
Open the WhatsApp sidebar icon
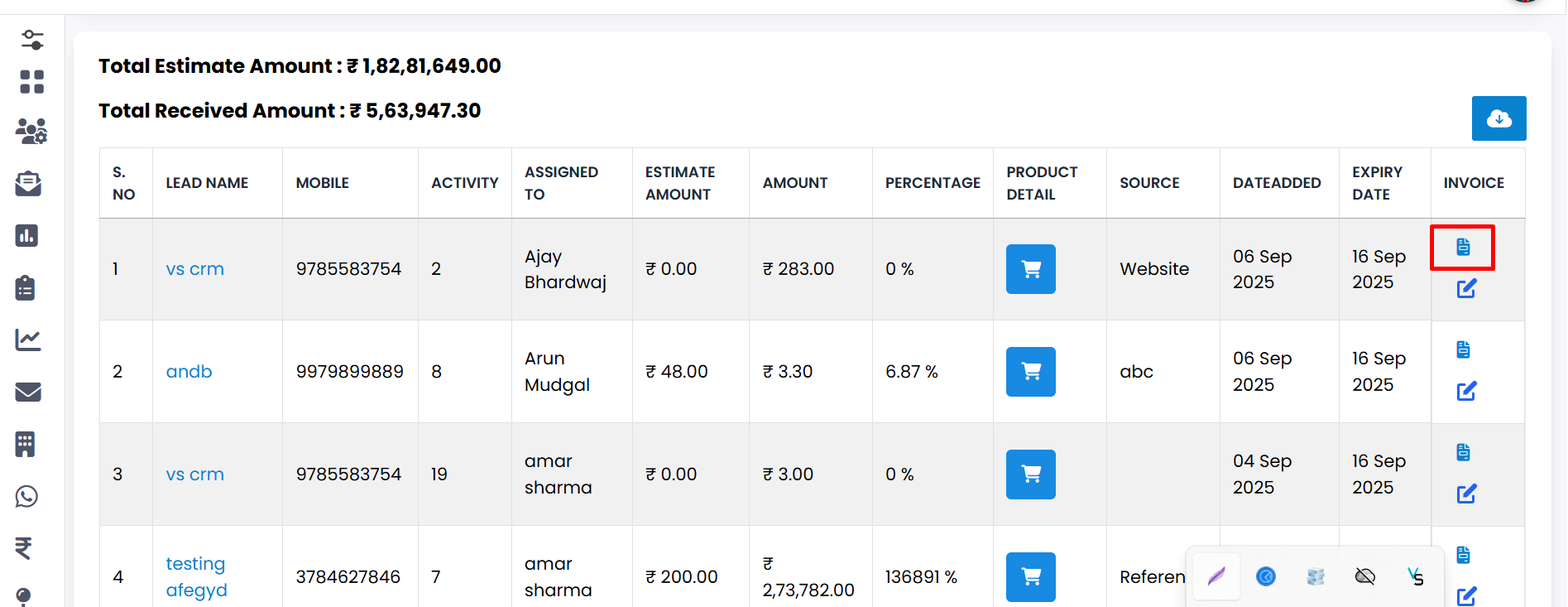(26, 496)
